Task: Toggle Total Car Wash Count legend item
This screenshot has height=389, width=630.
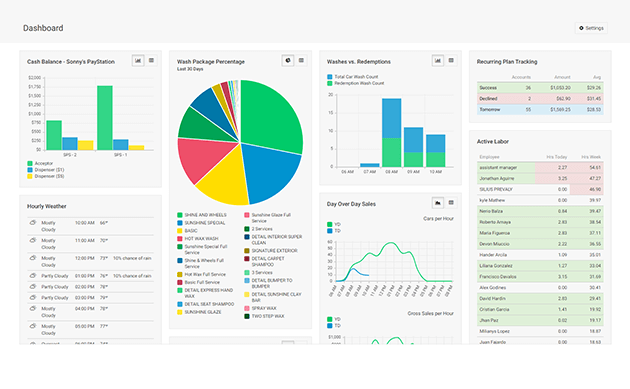Action: (x=353, y=77)
